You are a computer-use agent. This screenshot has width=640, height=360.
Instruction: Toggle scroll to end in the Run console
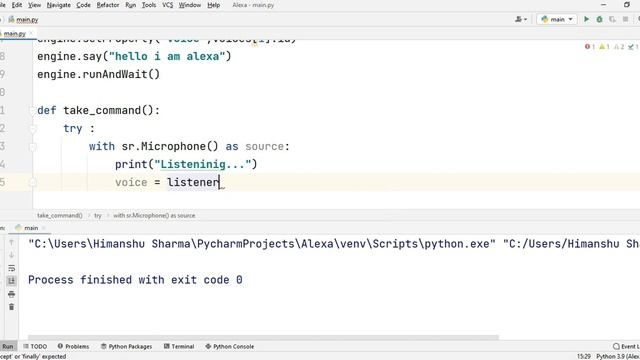[11, 281]
